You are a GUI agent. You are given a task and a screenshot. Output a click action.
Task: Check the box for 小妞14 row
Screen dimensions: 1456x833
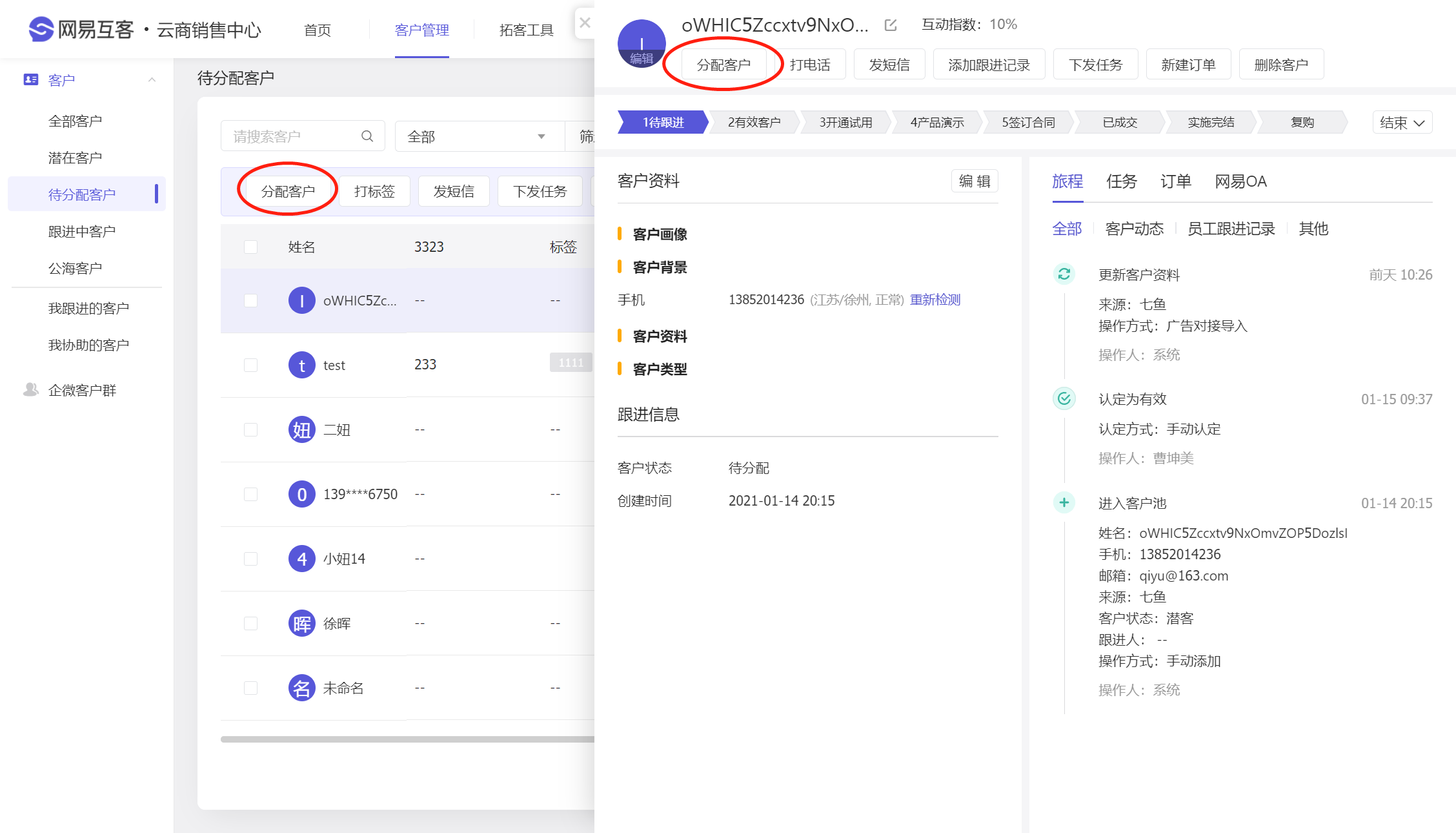tap(250, 559)
